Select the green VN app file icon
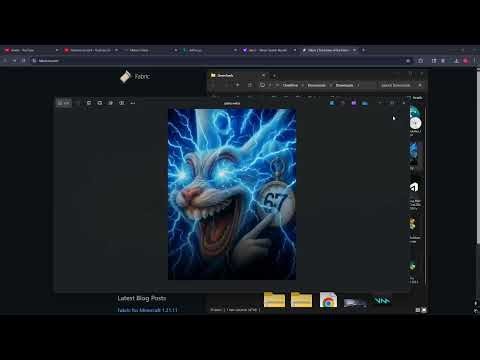This screenshot has height=360, width=480. pos(382,300)
